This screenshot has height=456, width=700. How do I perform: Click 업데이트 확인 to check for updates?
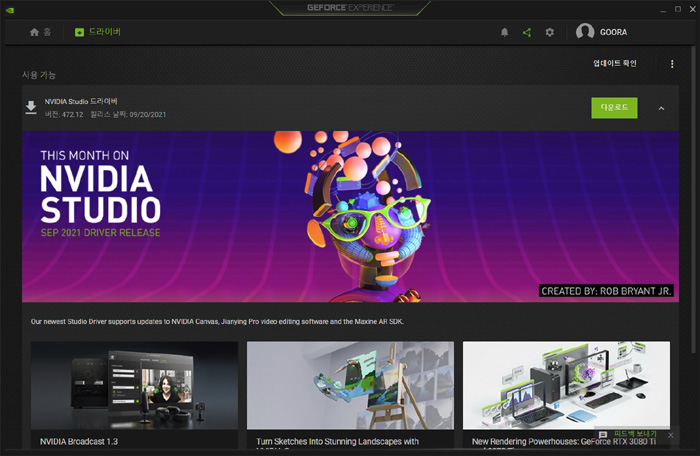click(614, 64)
